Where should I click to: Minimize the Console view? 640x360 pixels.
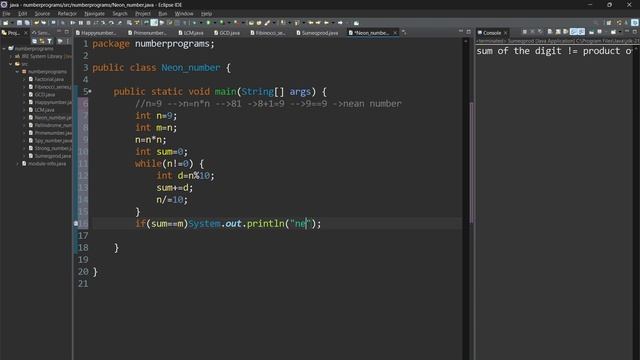pos(627,31)
